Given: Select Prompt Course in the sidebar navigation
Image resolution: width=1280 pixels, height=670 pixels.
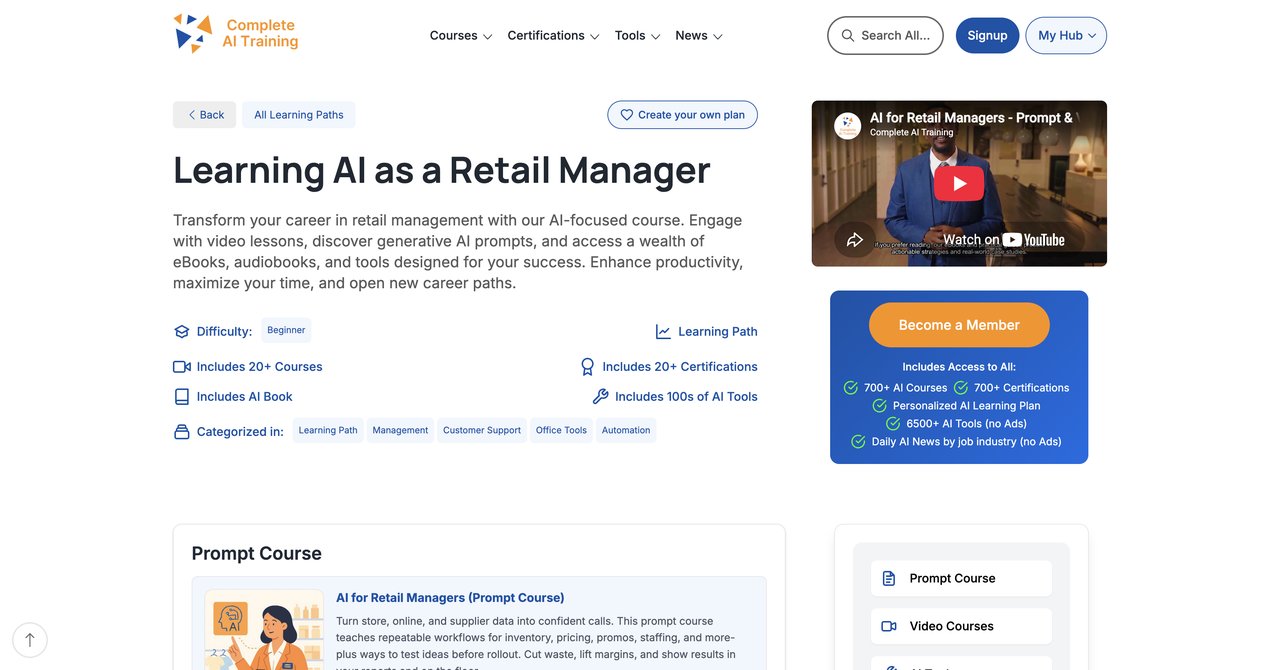Looking at the screenshot, I should click(x=961, y=578).
